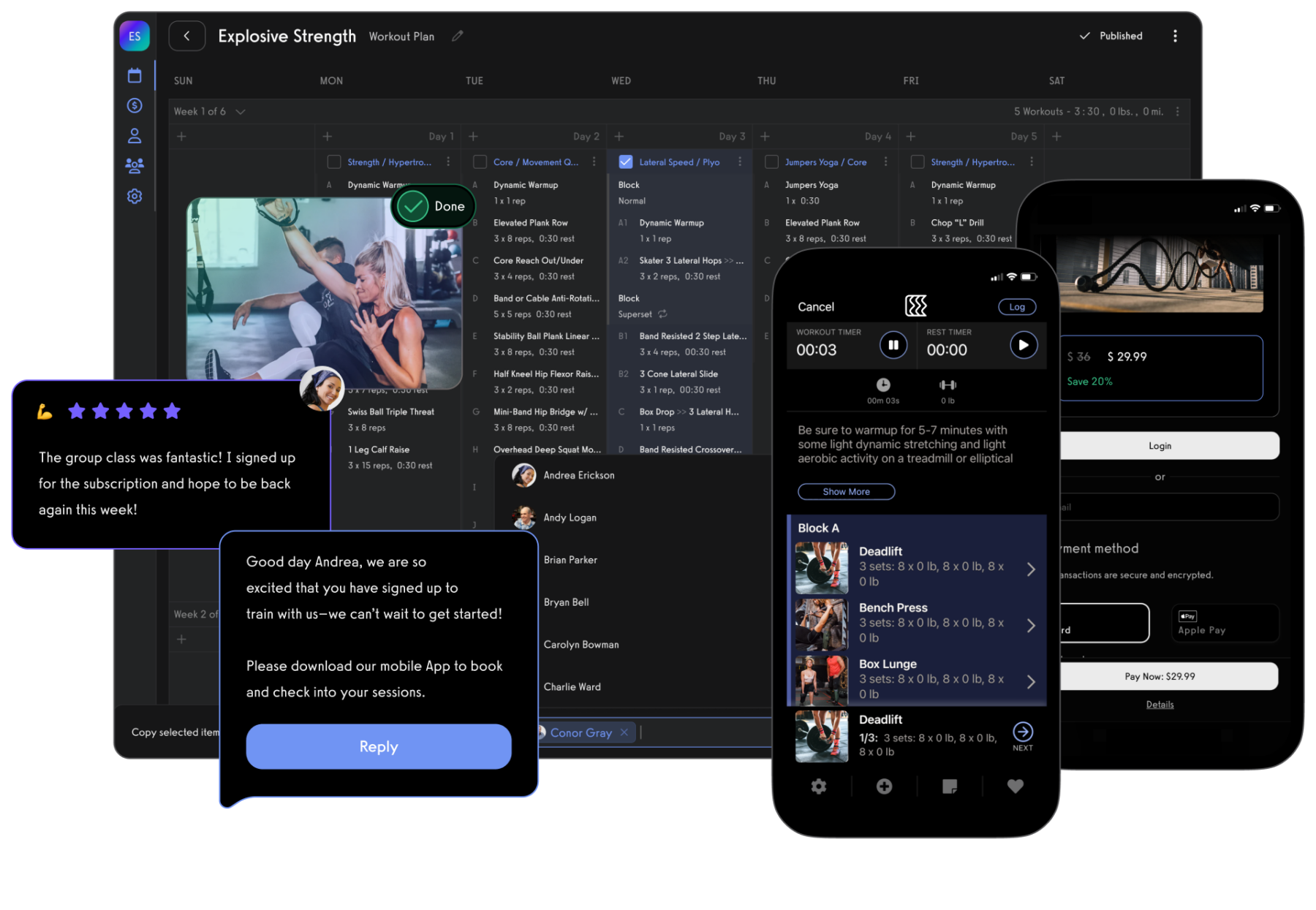1316x910 pixels.
Task: Select the payments dollar icon in sidebar
Action: click(135, 105)
